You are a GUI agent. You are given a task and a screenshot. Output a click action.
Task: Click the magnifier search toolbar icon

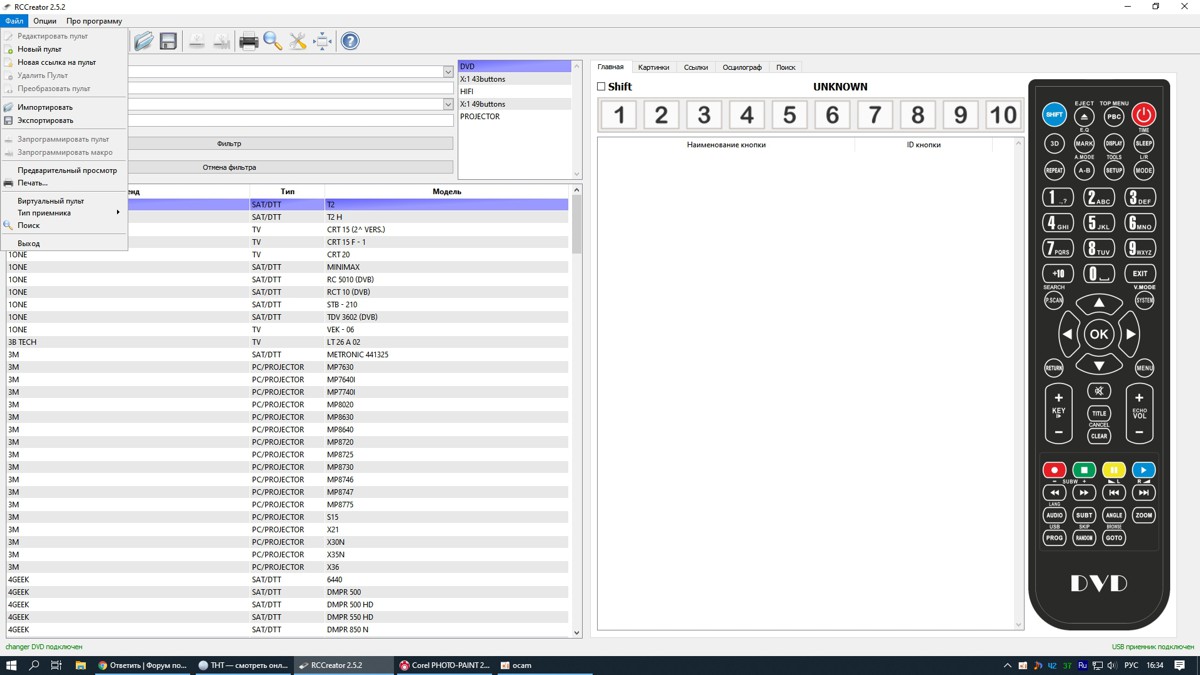click(273, 41)
